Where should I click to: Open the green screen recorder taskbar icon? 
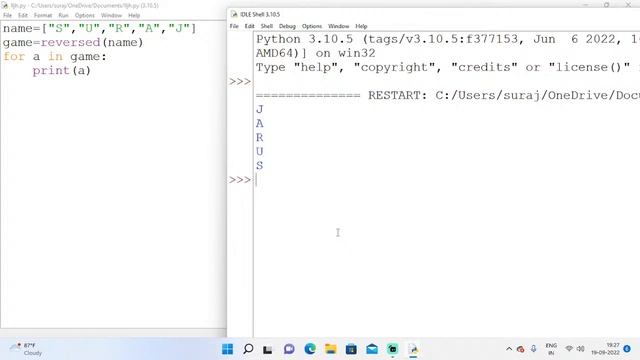[x=393, y=349]
